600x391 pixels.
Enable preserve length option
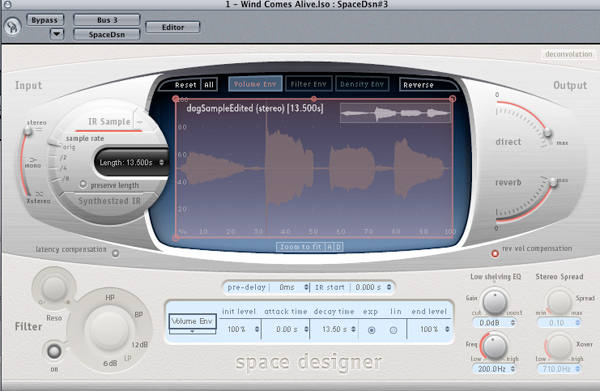click(83, 184)
